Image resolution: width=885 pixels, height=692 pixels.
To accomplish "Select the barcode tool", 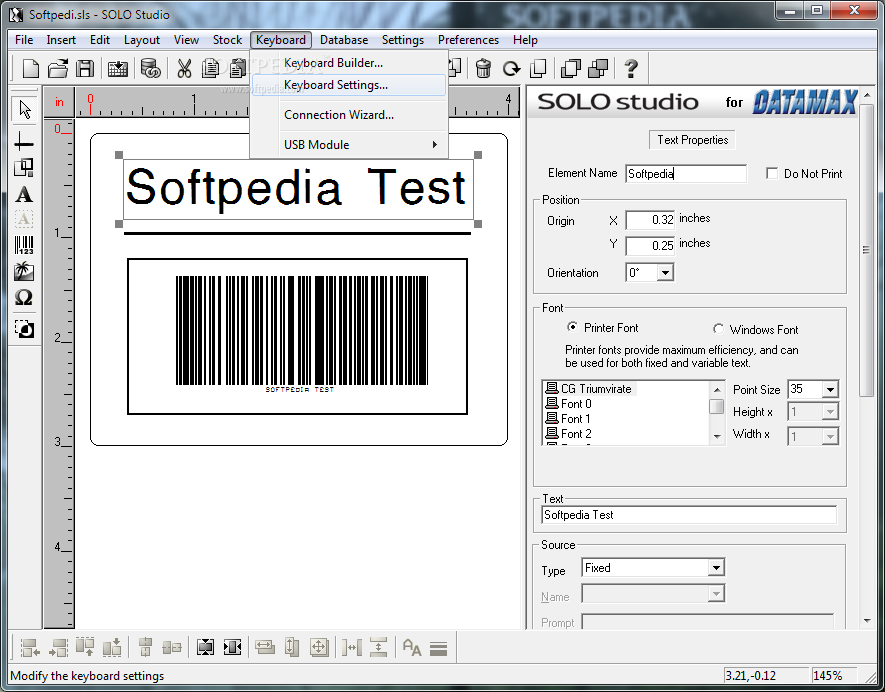I will click(x=24, y=245).
